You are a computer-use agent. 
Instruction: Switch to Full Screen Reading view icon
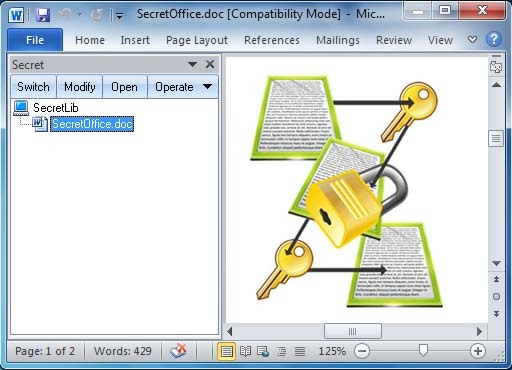point(246,351)
